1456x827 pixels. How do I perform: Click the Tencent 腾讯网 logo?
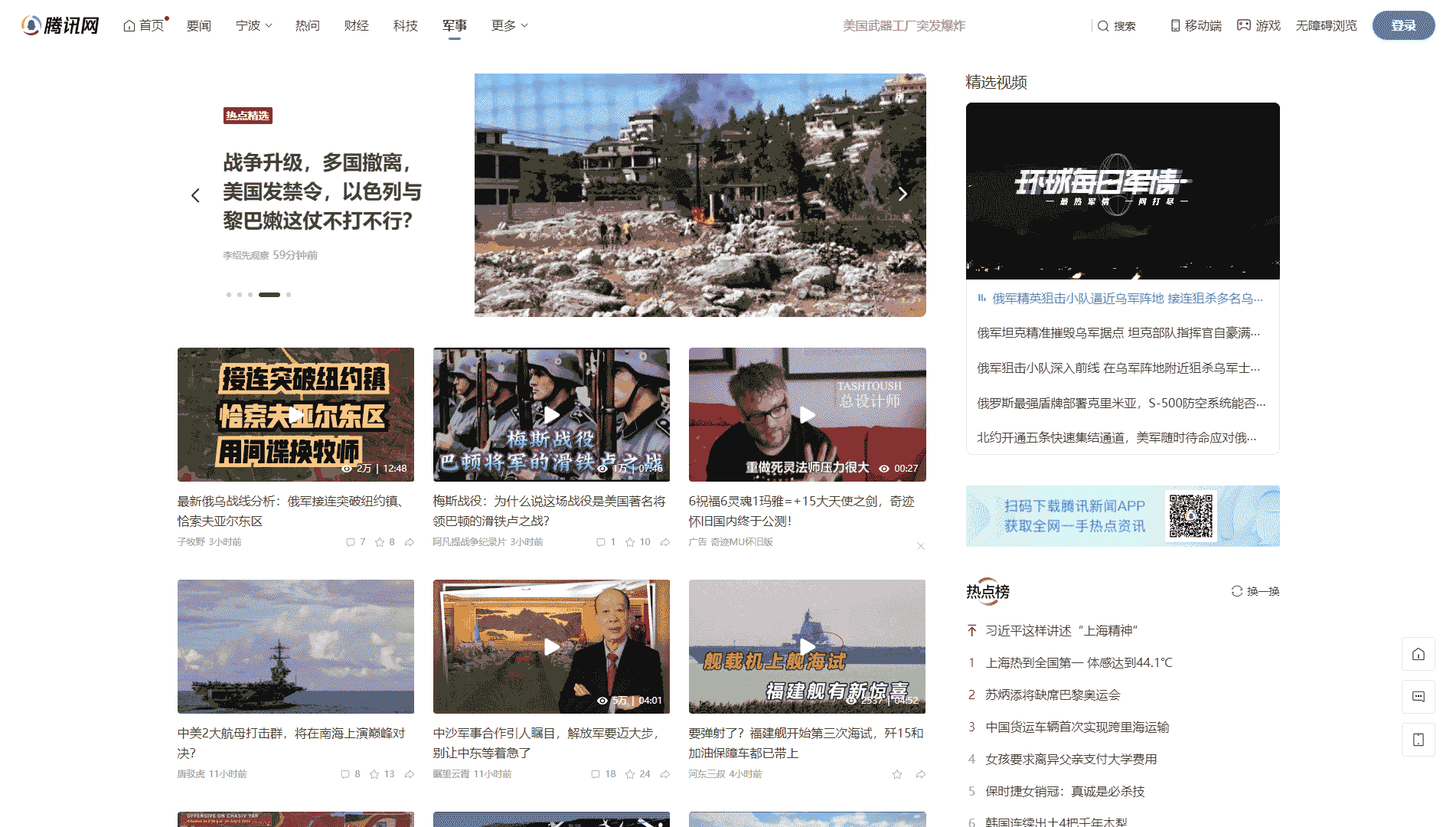click(60, 25)
